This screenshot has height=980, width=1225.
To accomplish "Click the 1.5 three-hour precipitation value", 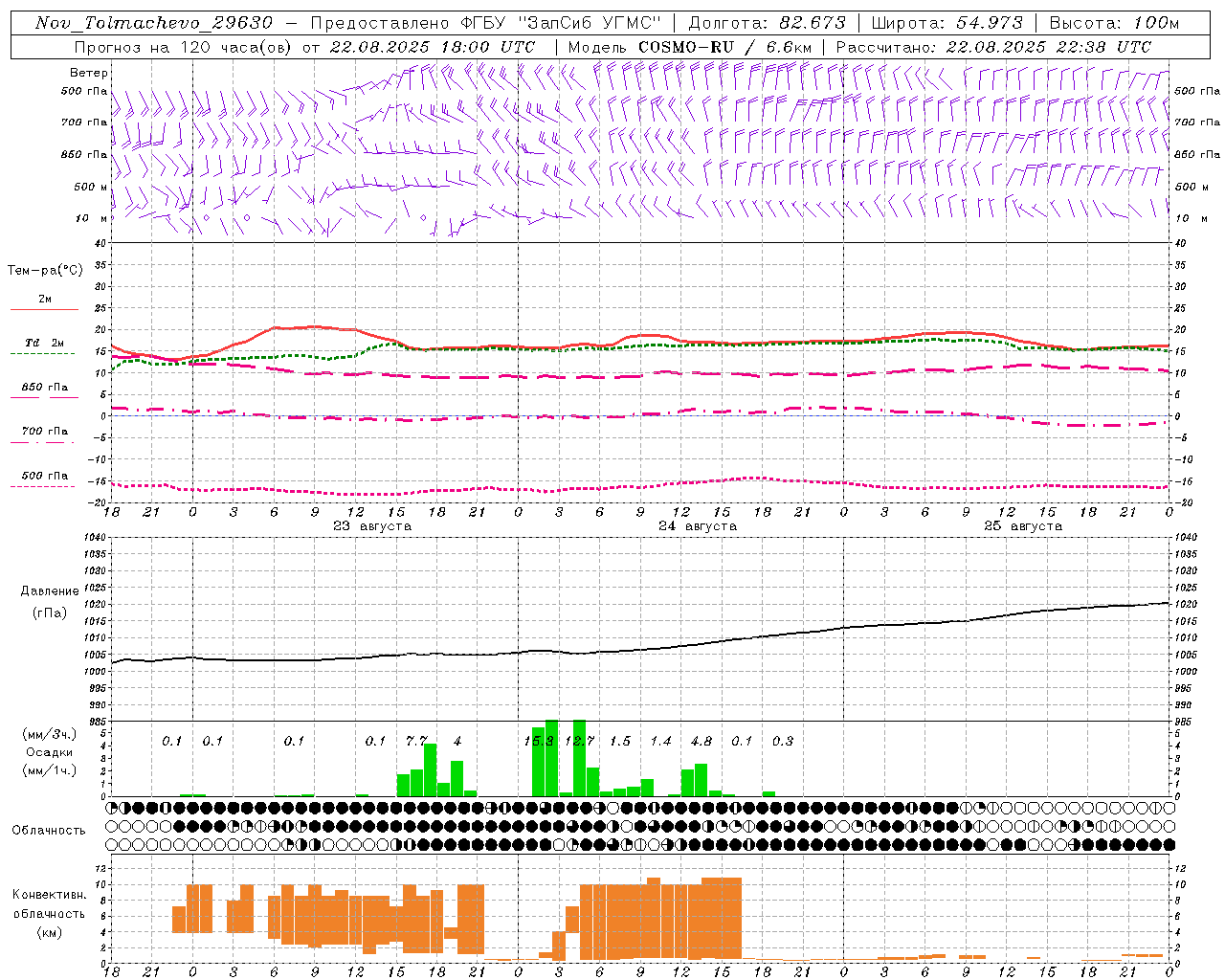I will click(x=620, y=741).
